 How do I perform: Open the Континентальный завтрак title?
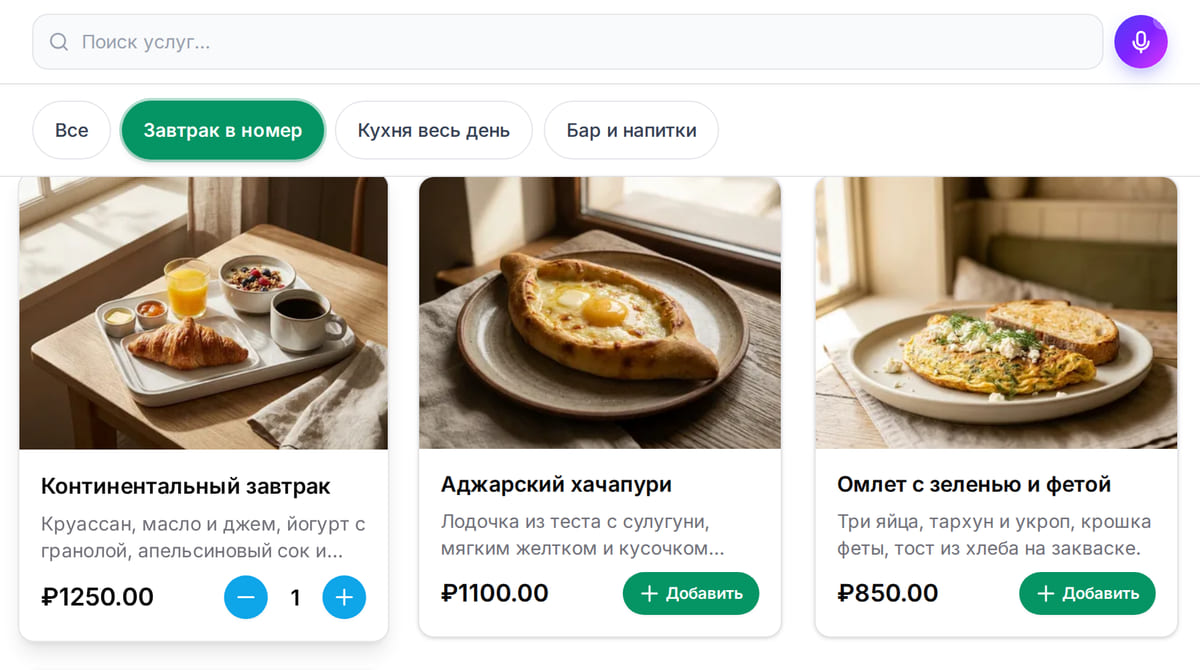coord(185,487)
